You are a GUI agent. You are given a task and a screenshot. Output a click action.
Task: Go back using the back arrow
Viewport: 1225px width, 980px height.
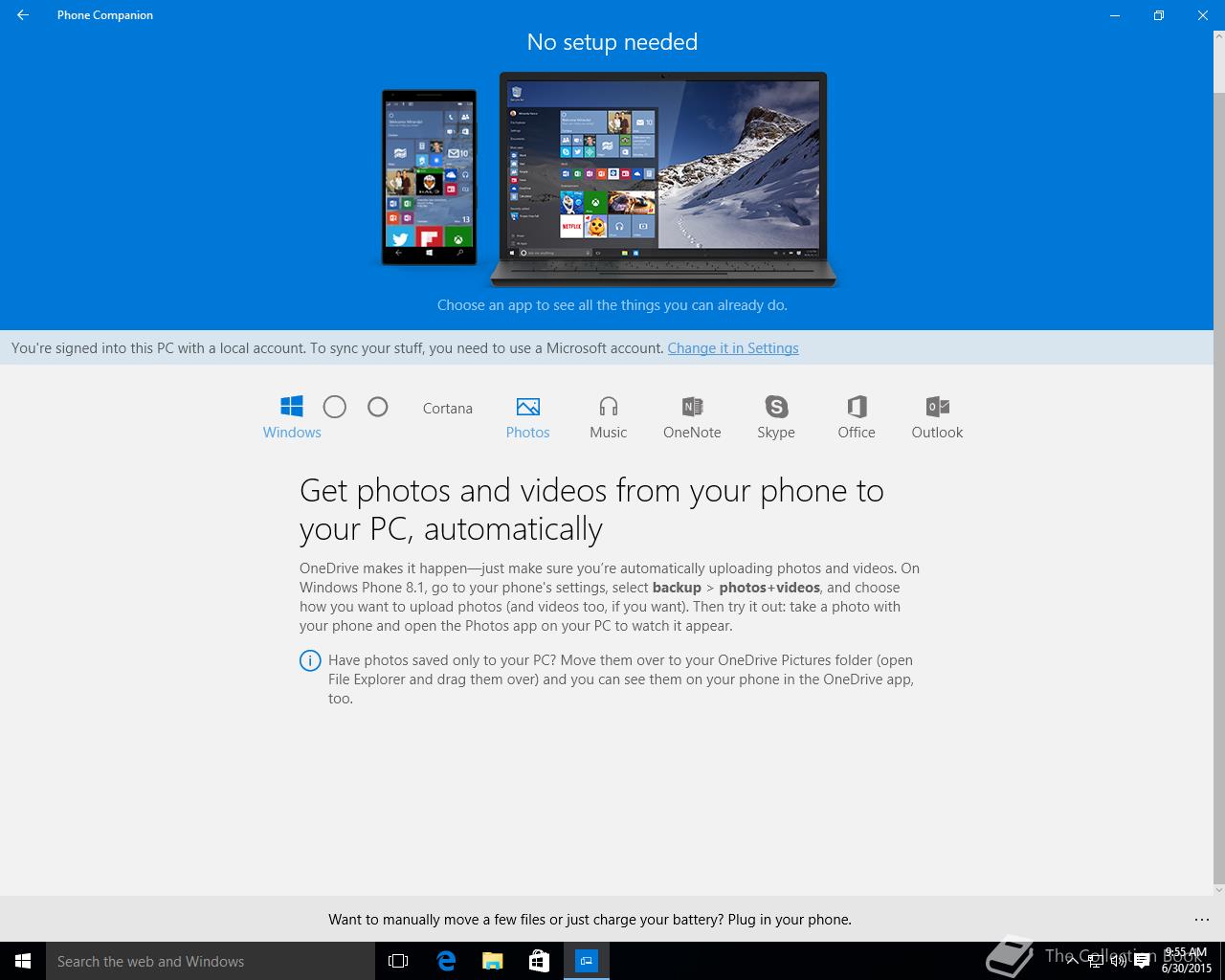[x=23, y=15]
